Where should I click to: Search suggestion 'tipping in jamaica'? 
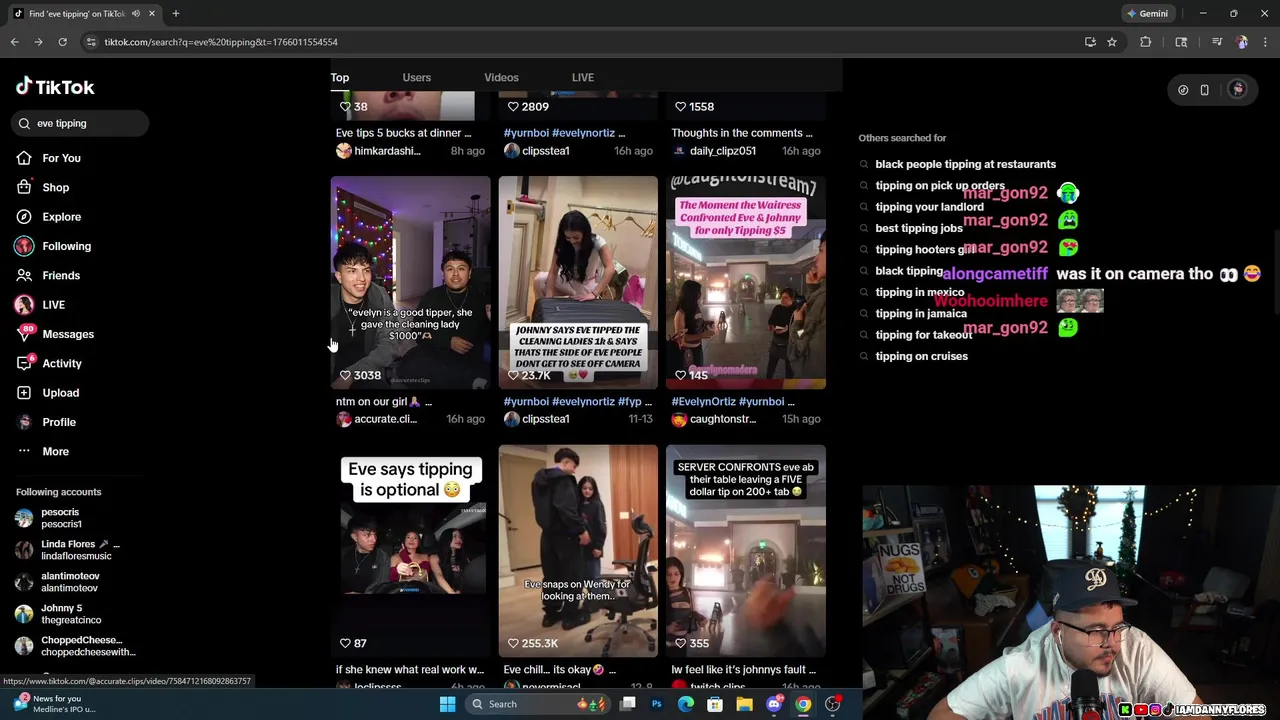coord(921,313)
